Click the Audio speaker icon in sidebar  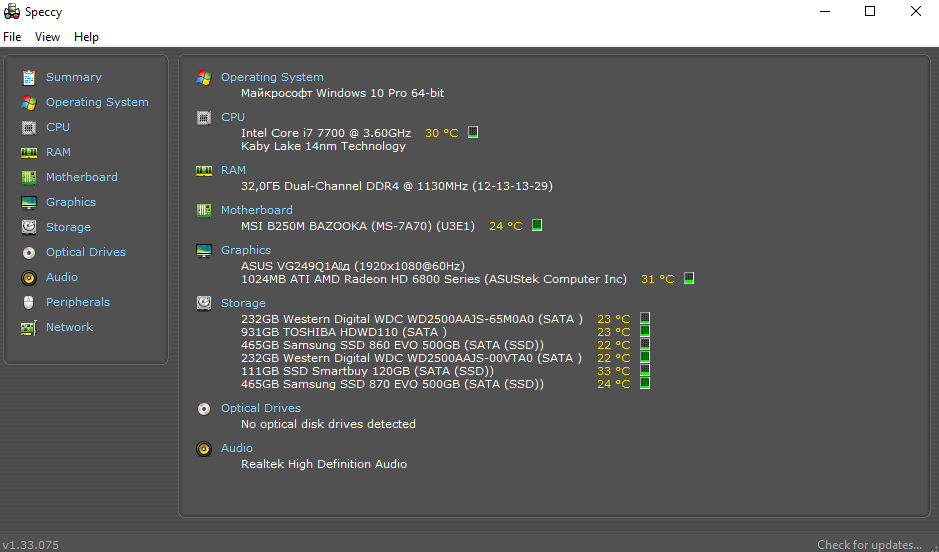[29, 278]
